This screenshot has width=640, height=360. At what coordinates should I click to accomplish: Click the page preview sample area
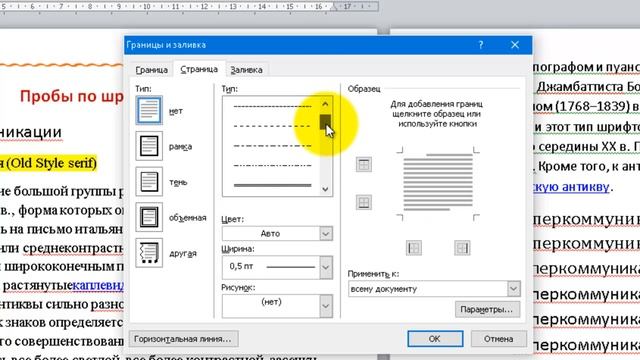pyautogui.click(x=438, y=183)
